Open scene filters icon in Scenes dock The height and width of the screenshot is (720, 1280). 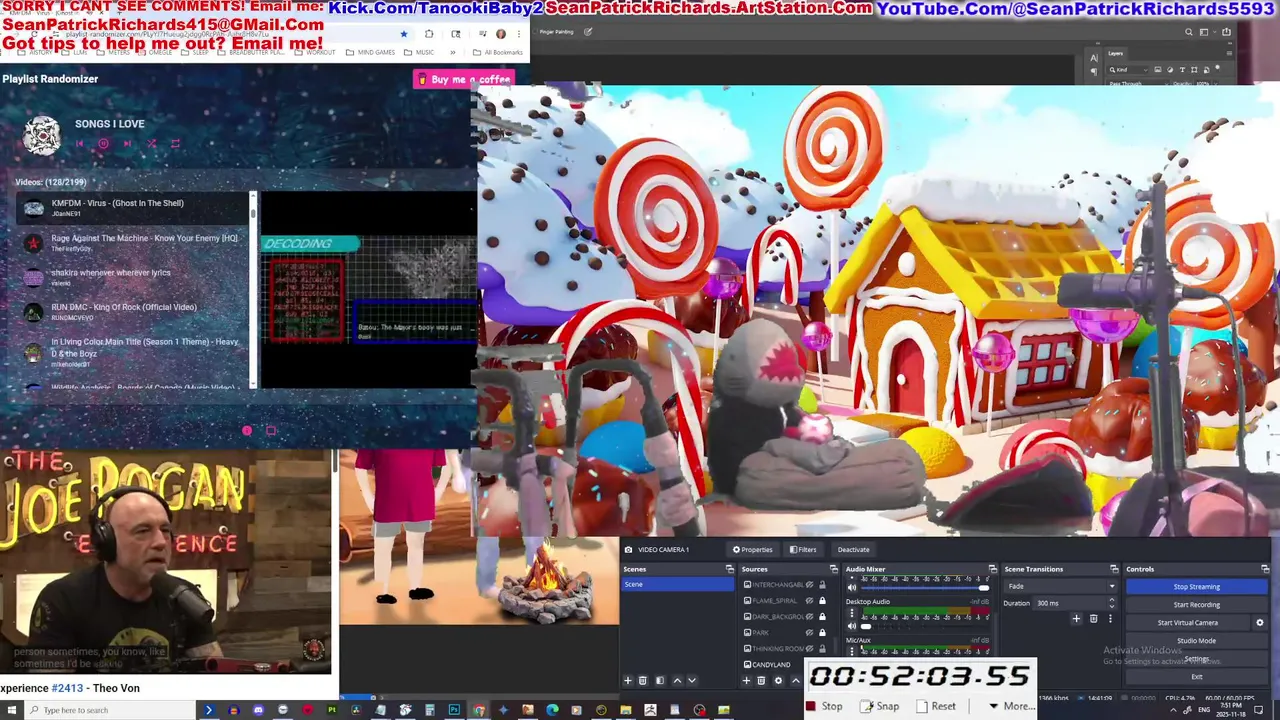659,680
